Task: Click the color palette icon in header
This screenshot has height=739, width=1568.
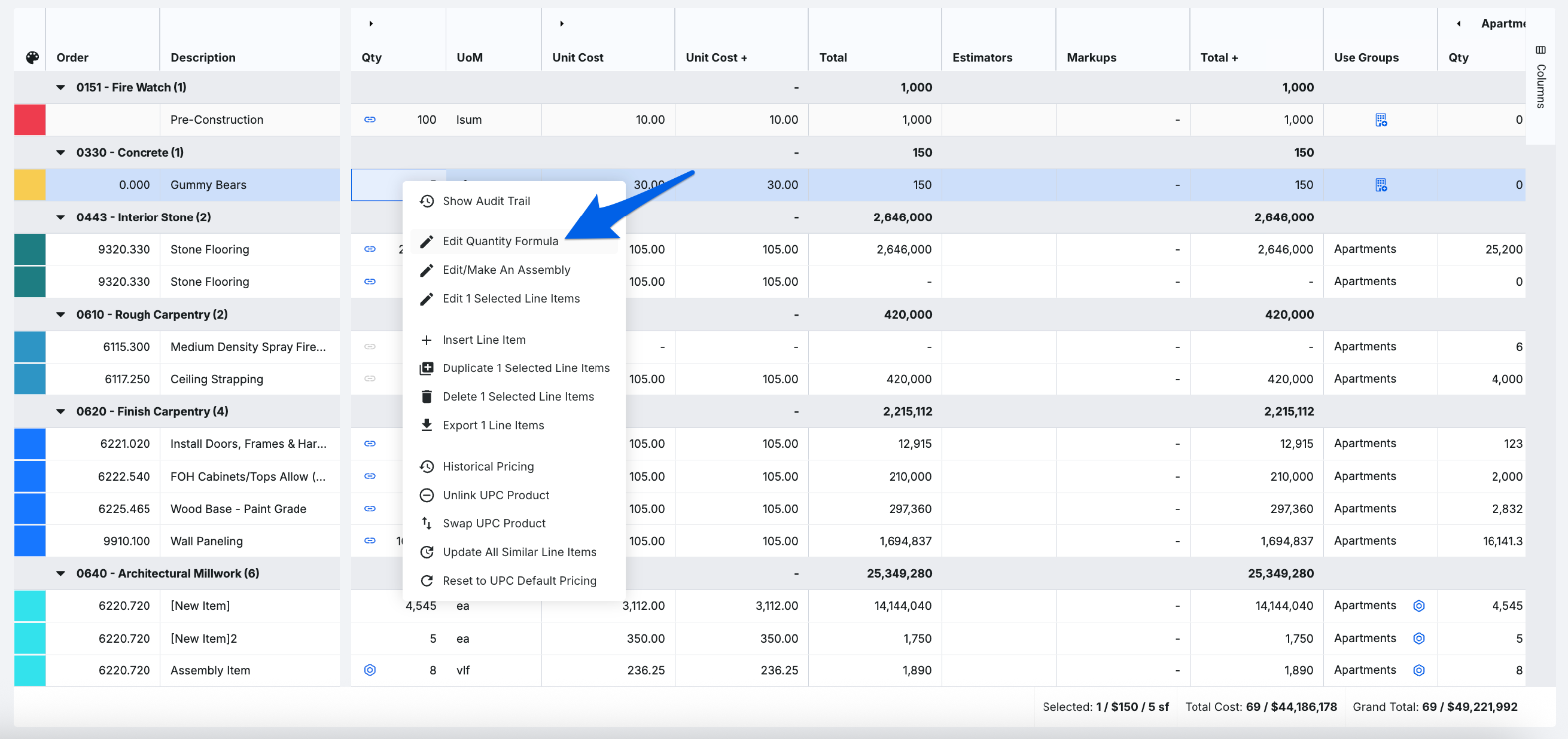Action: pos(32,57)
